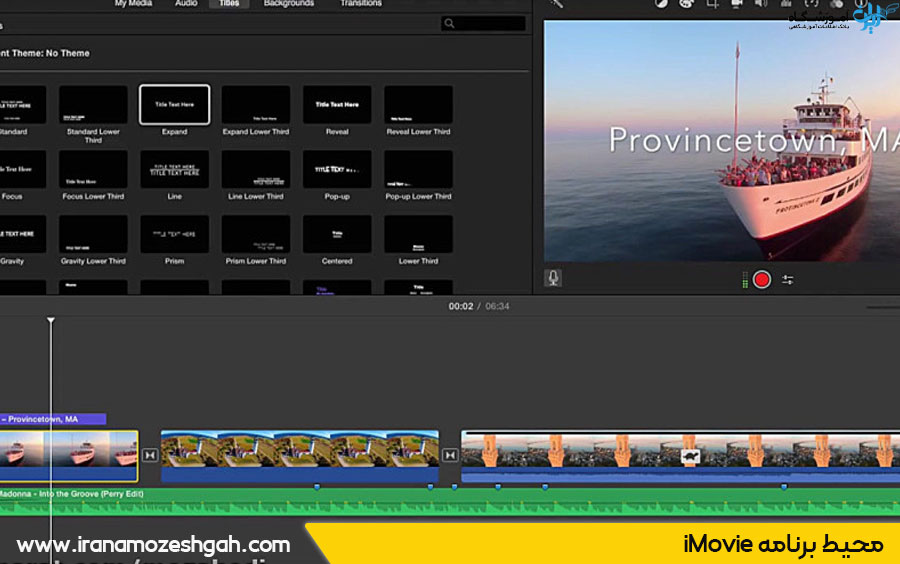Select the boat video clip in timeline
Screen dimensions: 900x564
69,456
